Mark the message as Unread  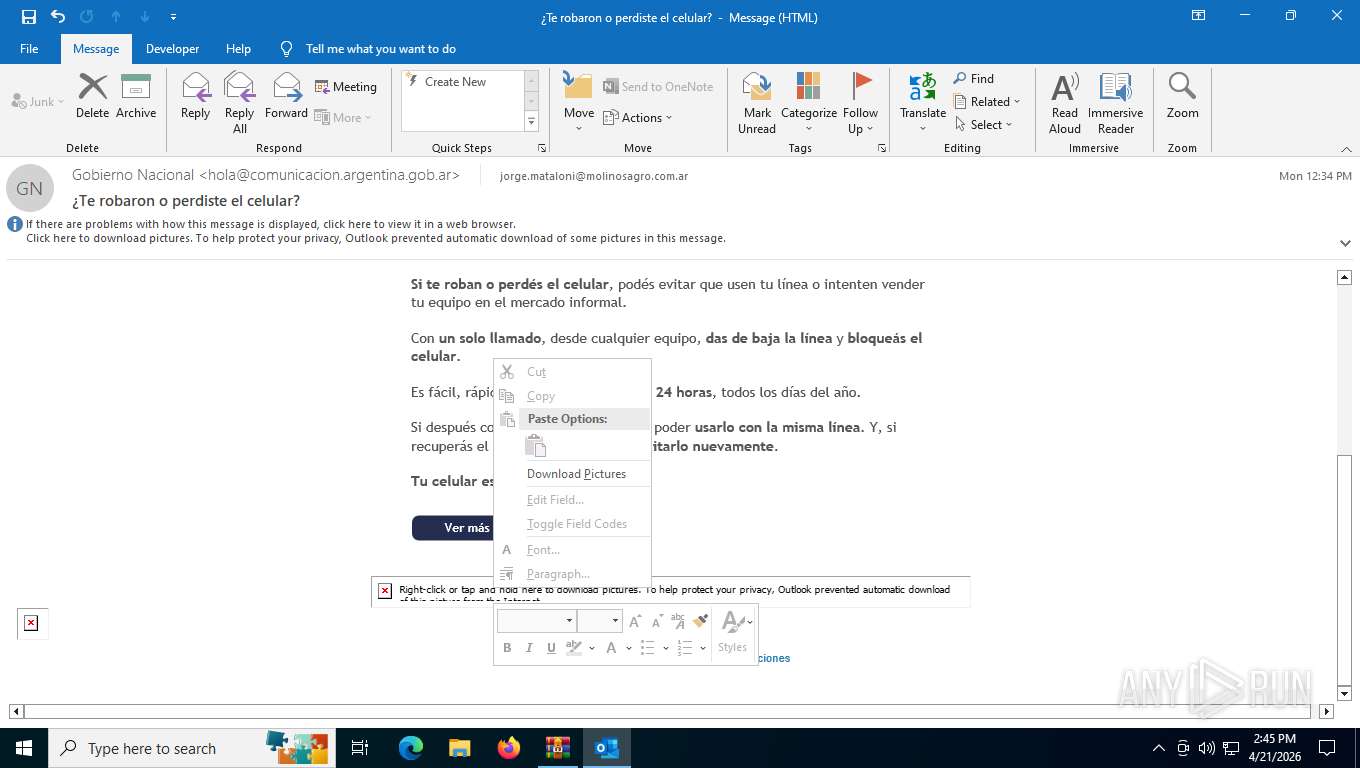click(x=757, y=102)
